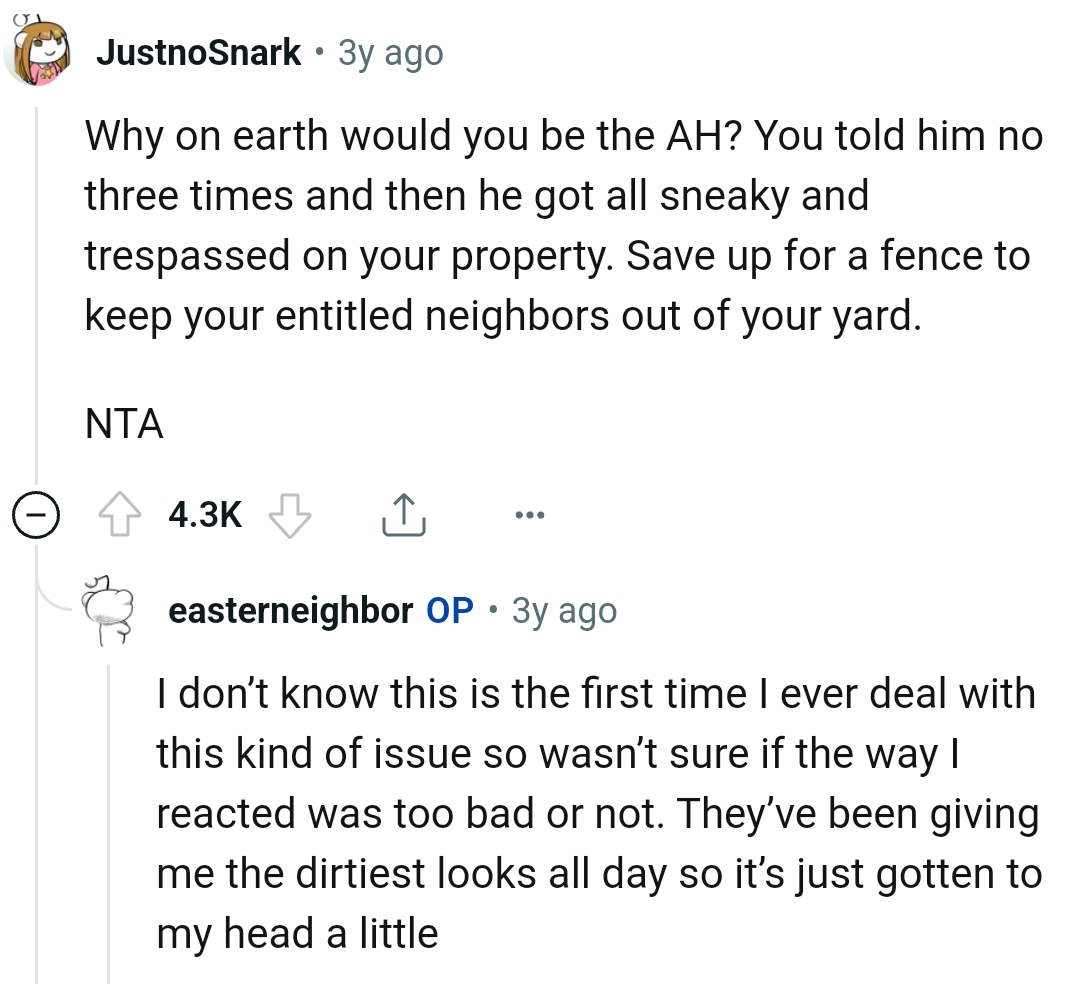This screenshot has height=984, width=1080.
Task: Open the overflow menu on JustnoSnark's comment
Action: (529, 513)
